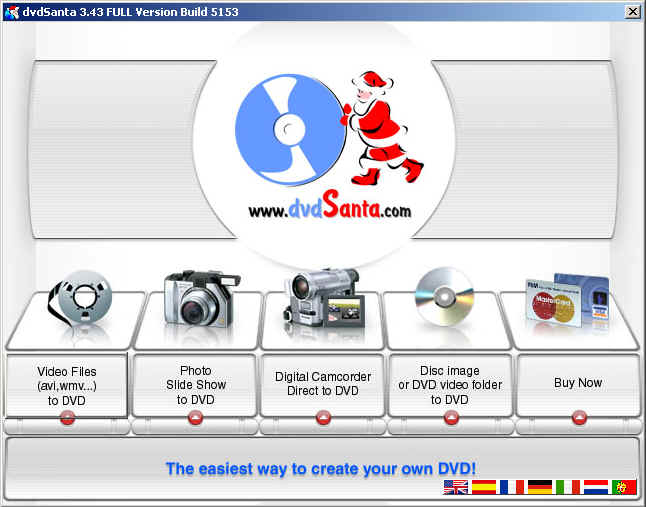This screenshot has height=507, width=646.
Task: Select the Portuguese flag language
Action: coord(624,487)
